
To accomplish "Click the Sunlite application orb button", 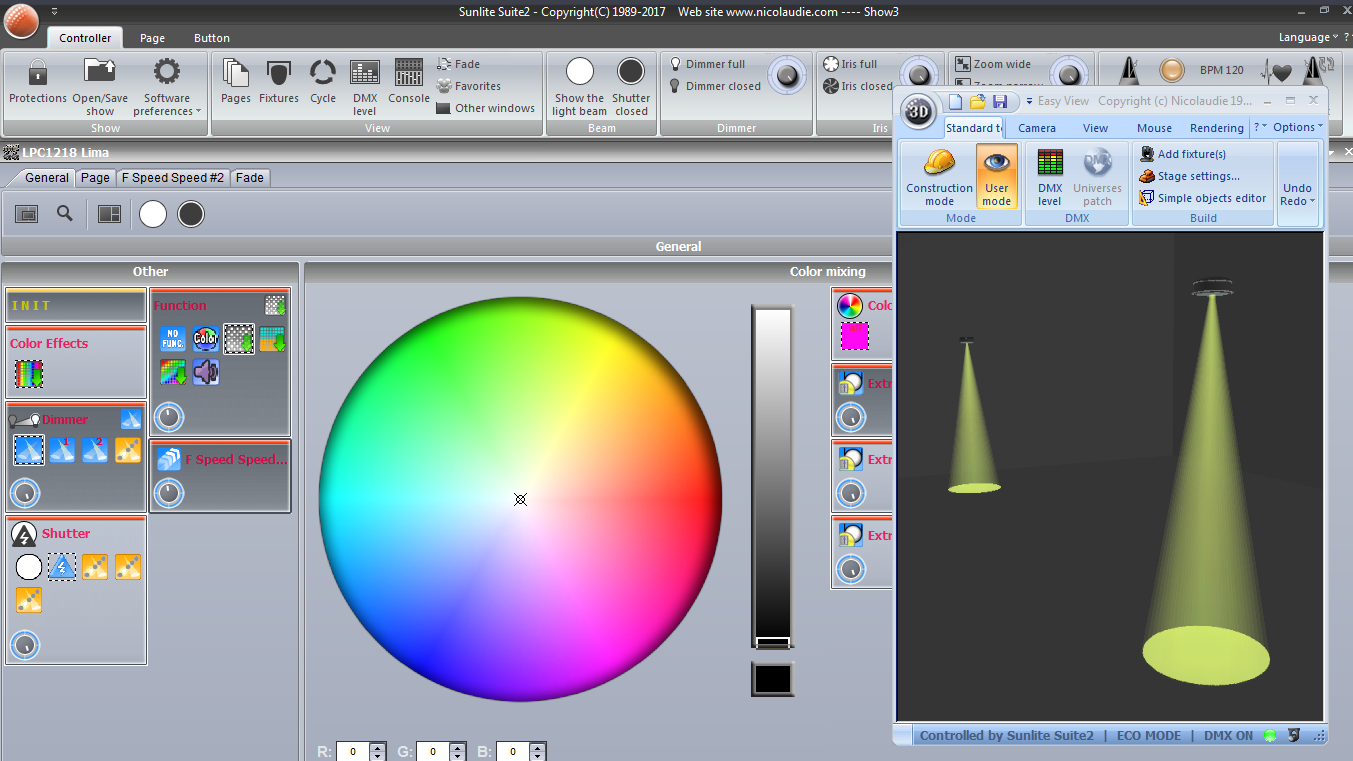I will (x=20, y=20).
